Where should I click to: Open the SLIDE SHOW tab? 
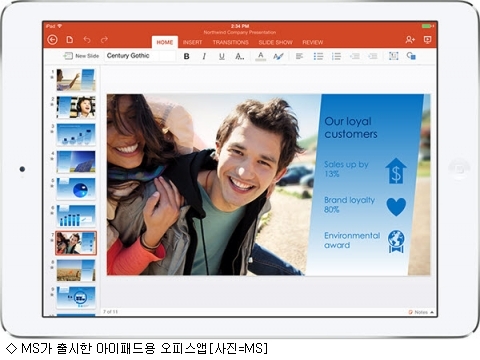pos(275,42)
